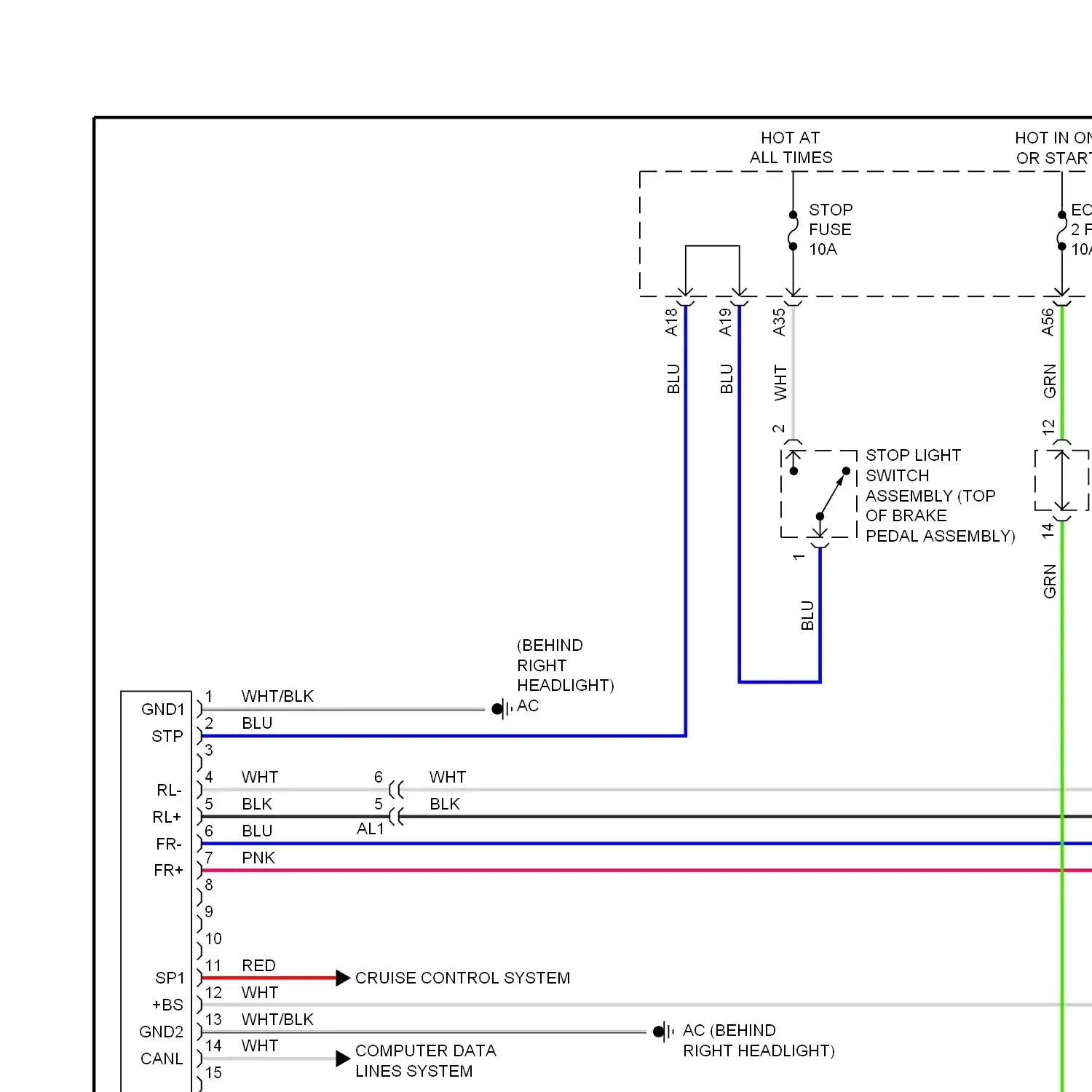Click pin number 15 on the module connector
Screen dimensions: 1092x1092
213,1073
